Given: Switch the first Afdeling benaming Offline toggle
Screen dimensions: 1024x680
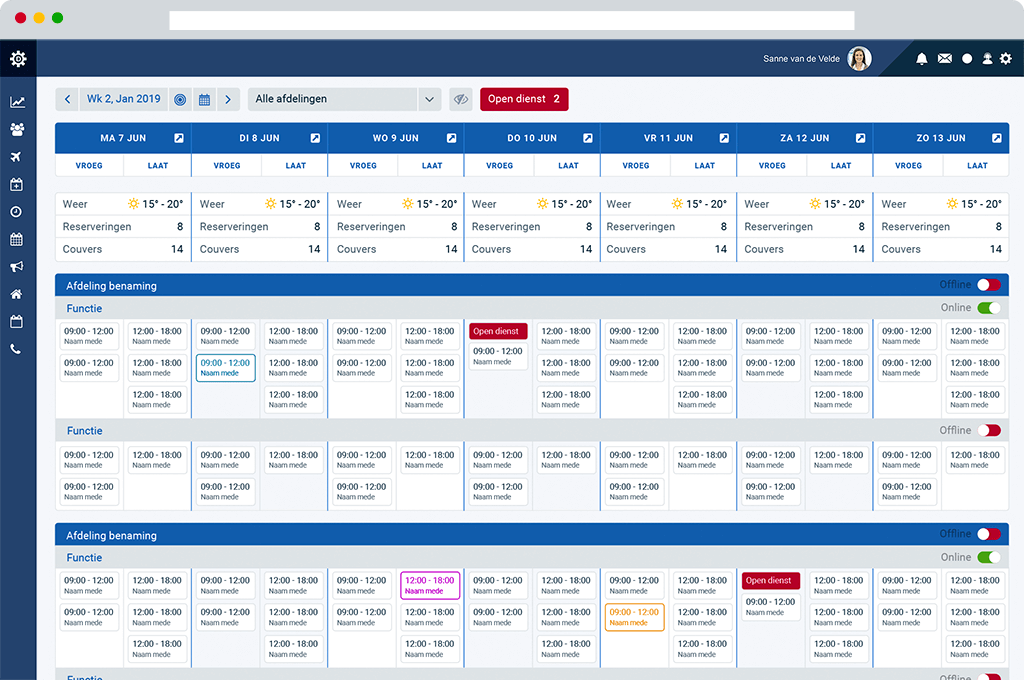Looking at the screenshot, I should click(x=988, y=285).
